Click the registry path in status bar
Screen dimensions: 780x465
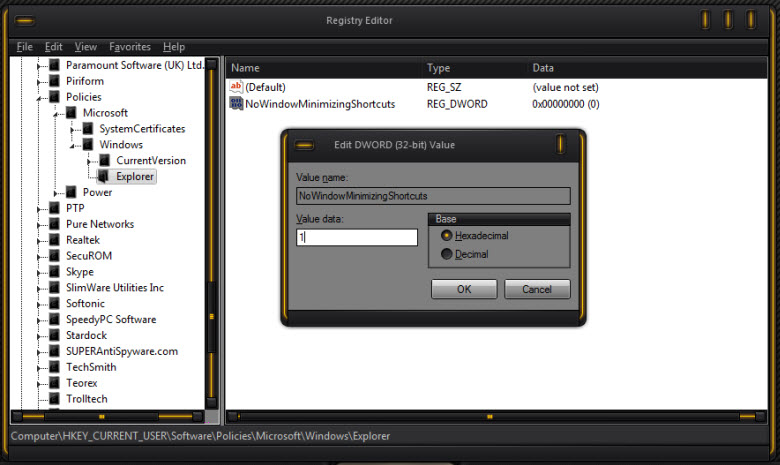tap(200, 436)
